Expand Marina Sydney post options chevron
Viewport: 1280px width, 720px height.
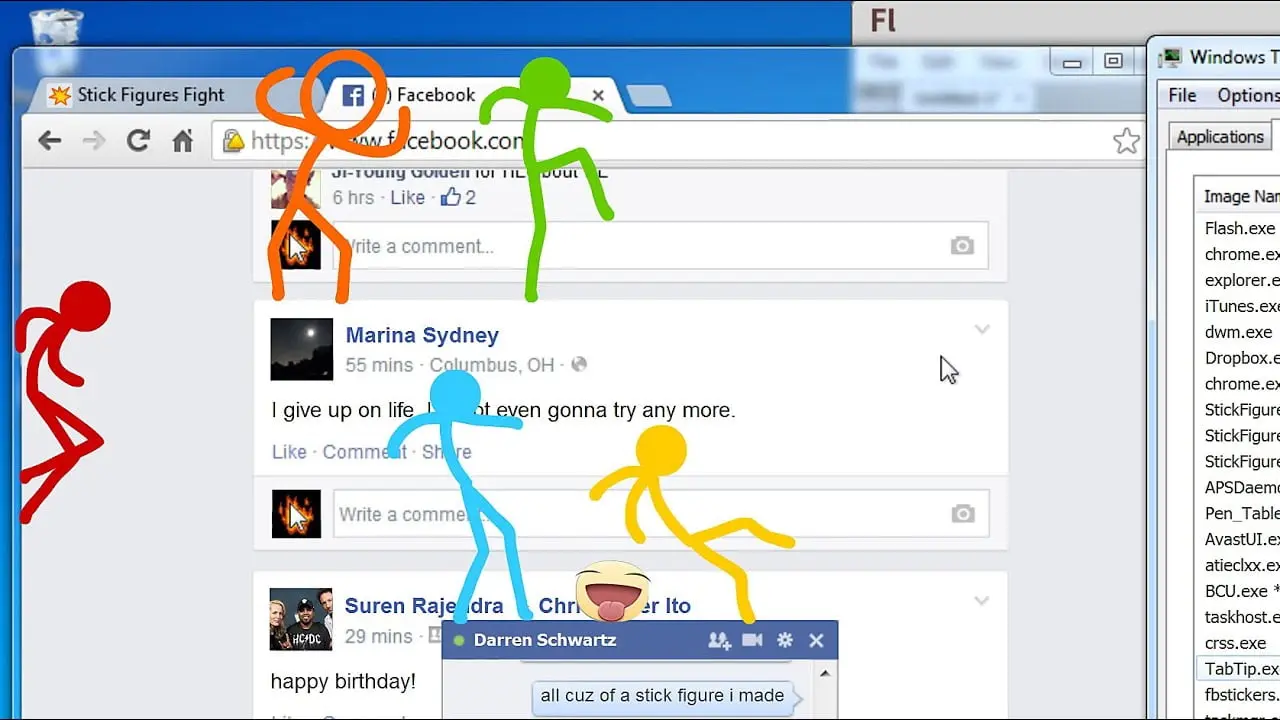click(982, 329)
